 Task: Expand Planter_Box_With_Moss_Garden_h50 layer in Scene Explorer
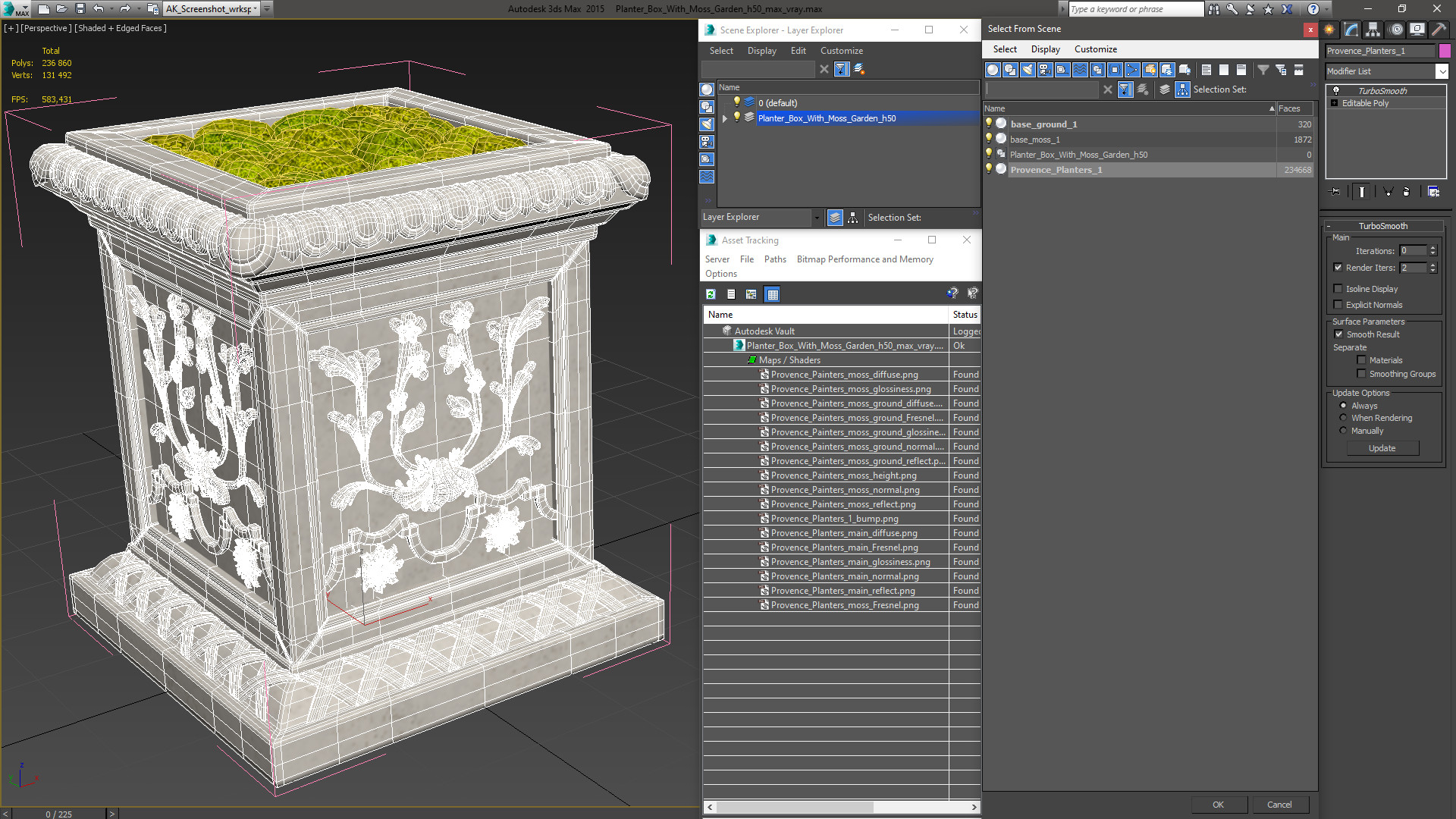tap(725, 118)
